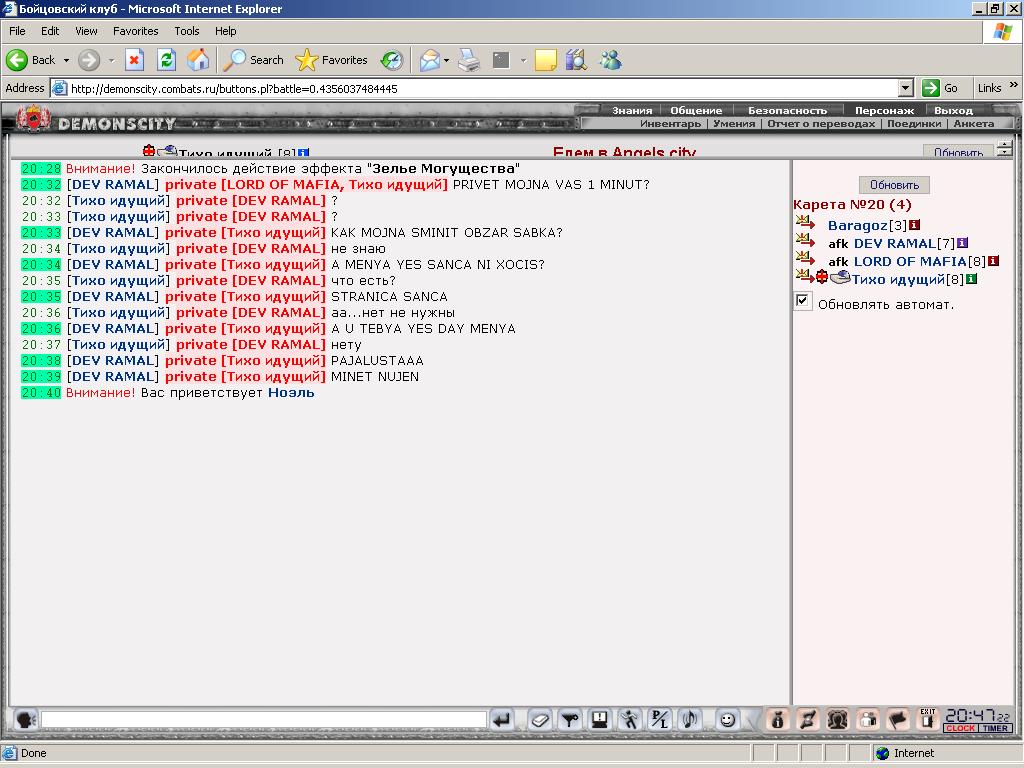This screenshot has height=768, width=1024.
Task: Send private message arrow icon for Baragoz
Action: [x=805, y=223]
